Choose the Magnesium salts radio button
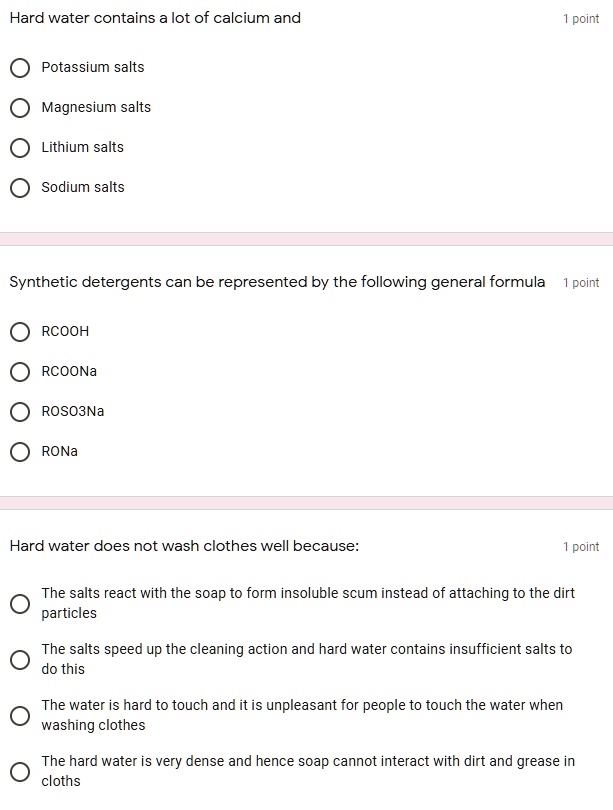 (x=20, y=108)
